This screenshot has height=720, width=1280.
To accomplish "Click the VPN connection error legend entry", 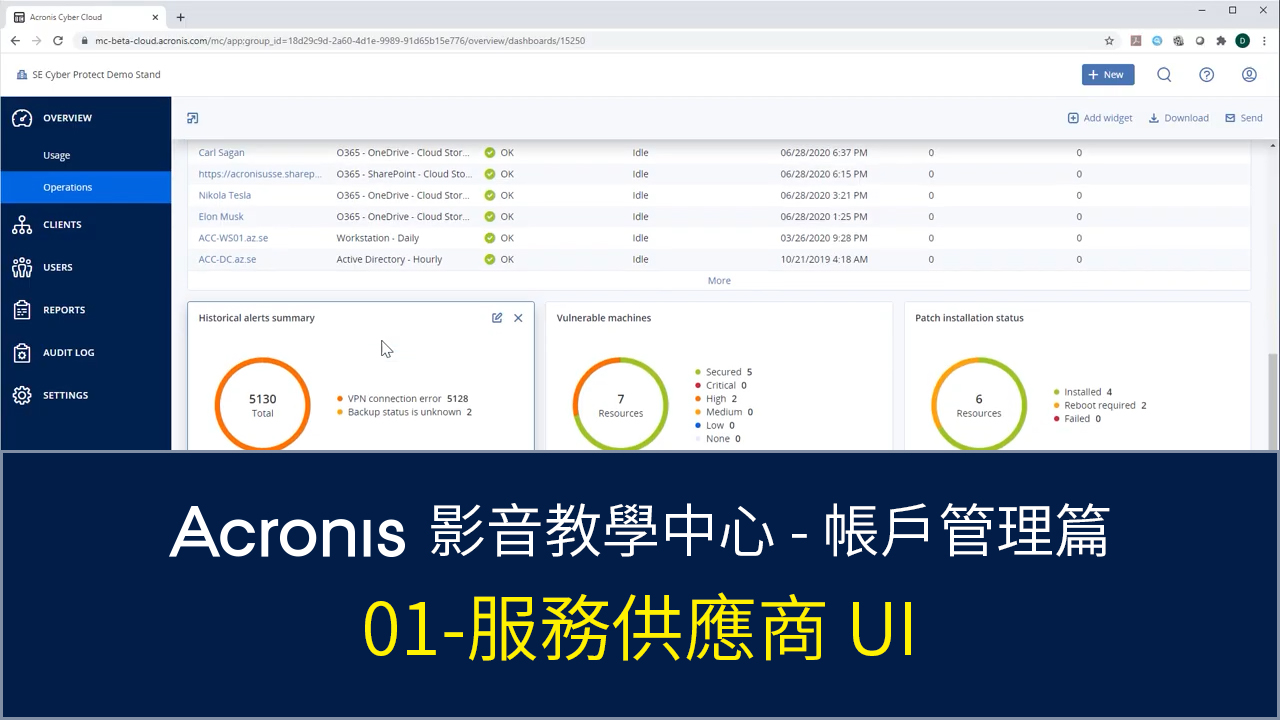I will coord(403,399).
